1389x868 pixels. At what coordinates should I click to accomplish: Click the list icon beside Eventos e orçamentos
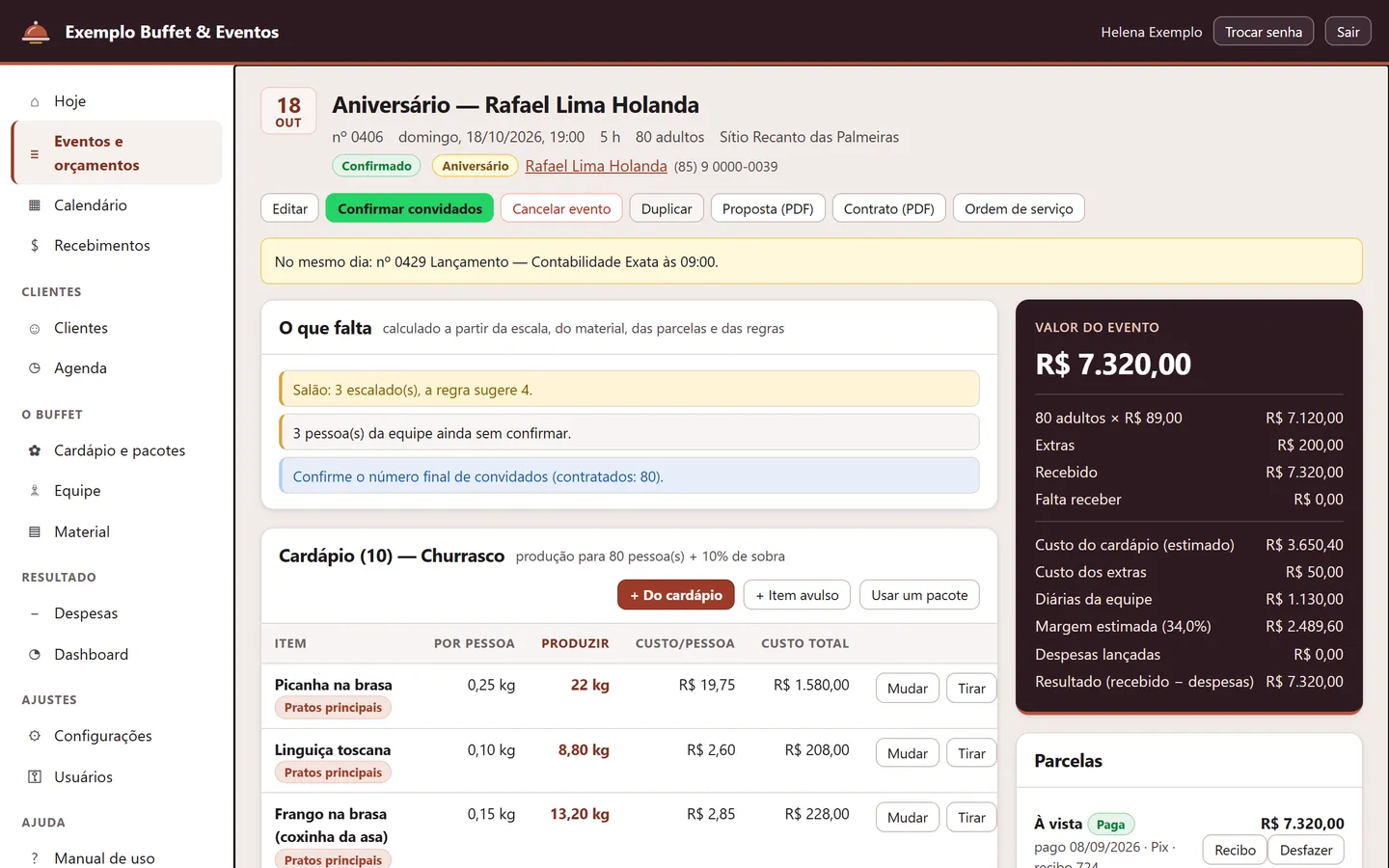pos(35,153)
